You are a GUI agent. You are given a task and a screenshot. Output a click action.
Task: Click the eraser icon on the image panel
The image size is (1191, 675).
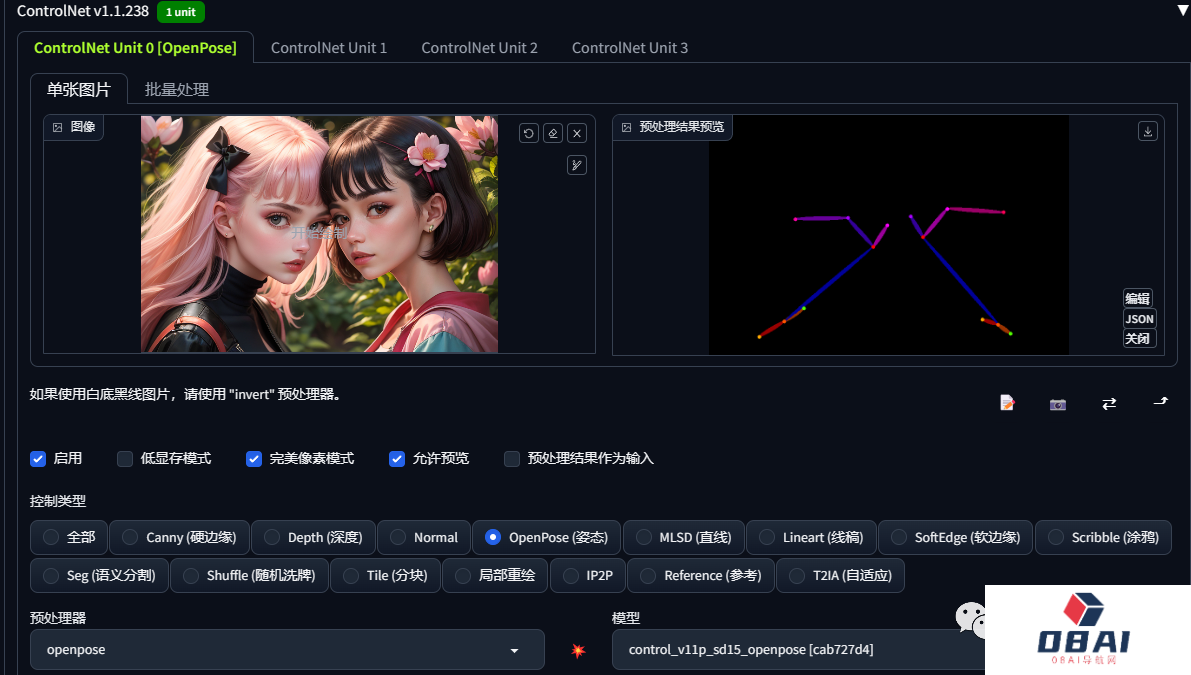click(x=553, y=133)
